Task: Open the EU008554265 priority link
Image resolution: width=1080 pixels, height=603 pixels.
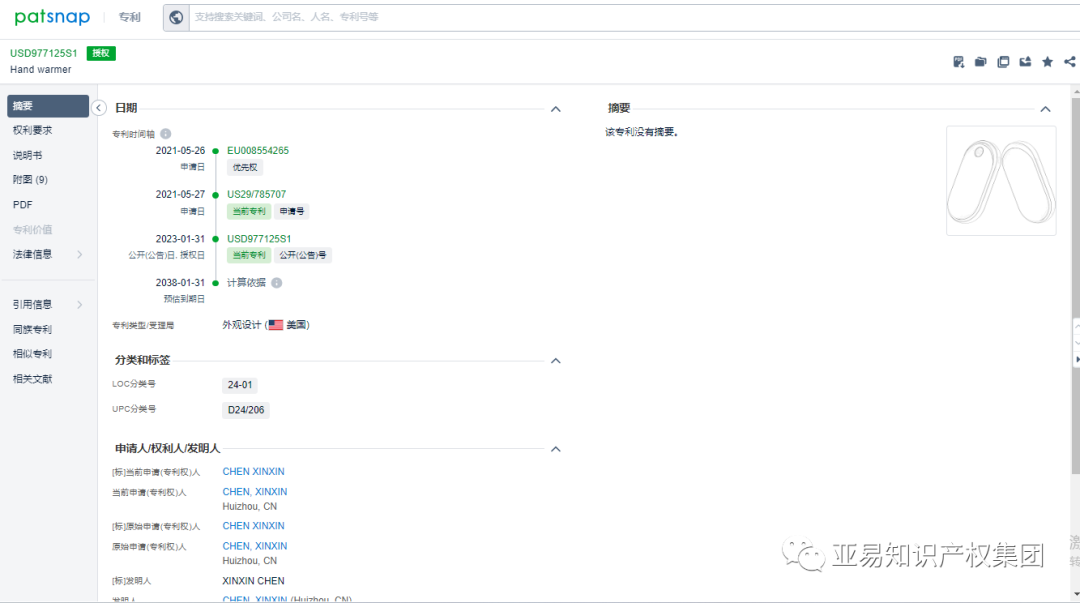Action: (256, 150)
